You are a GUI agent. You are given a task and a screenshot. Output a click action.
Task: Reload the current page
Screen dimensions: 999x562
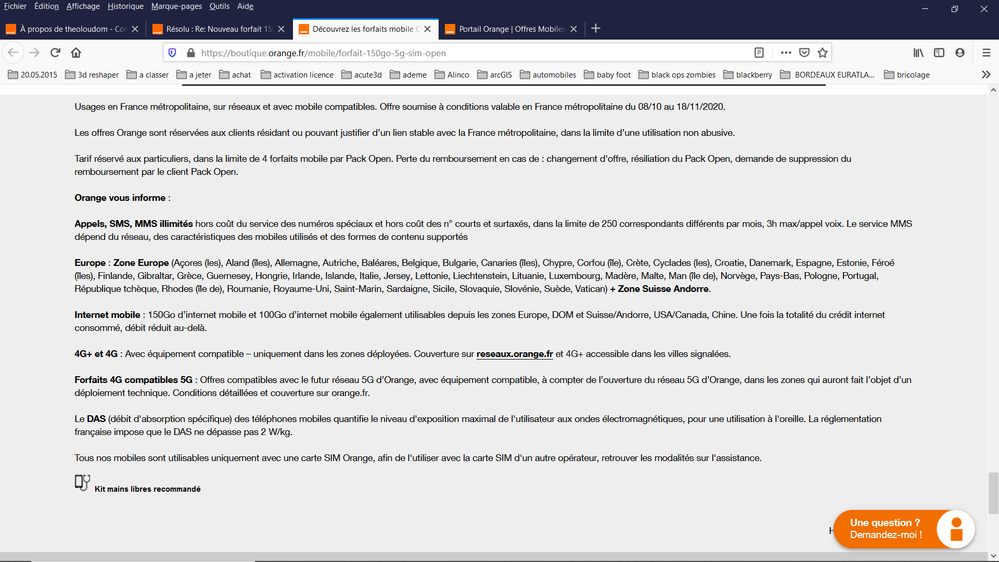pos(55,53)
